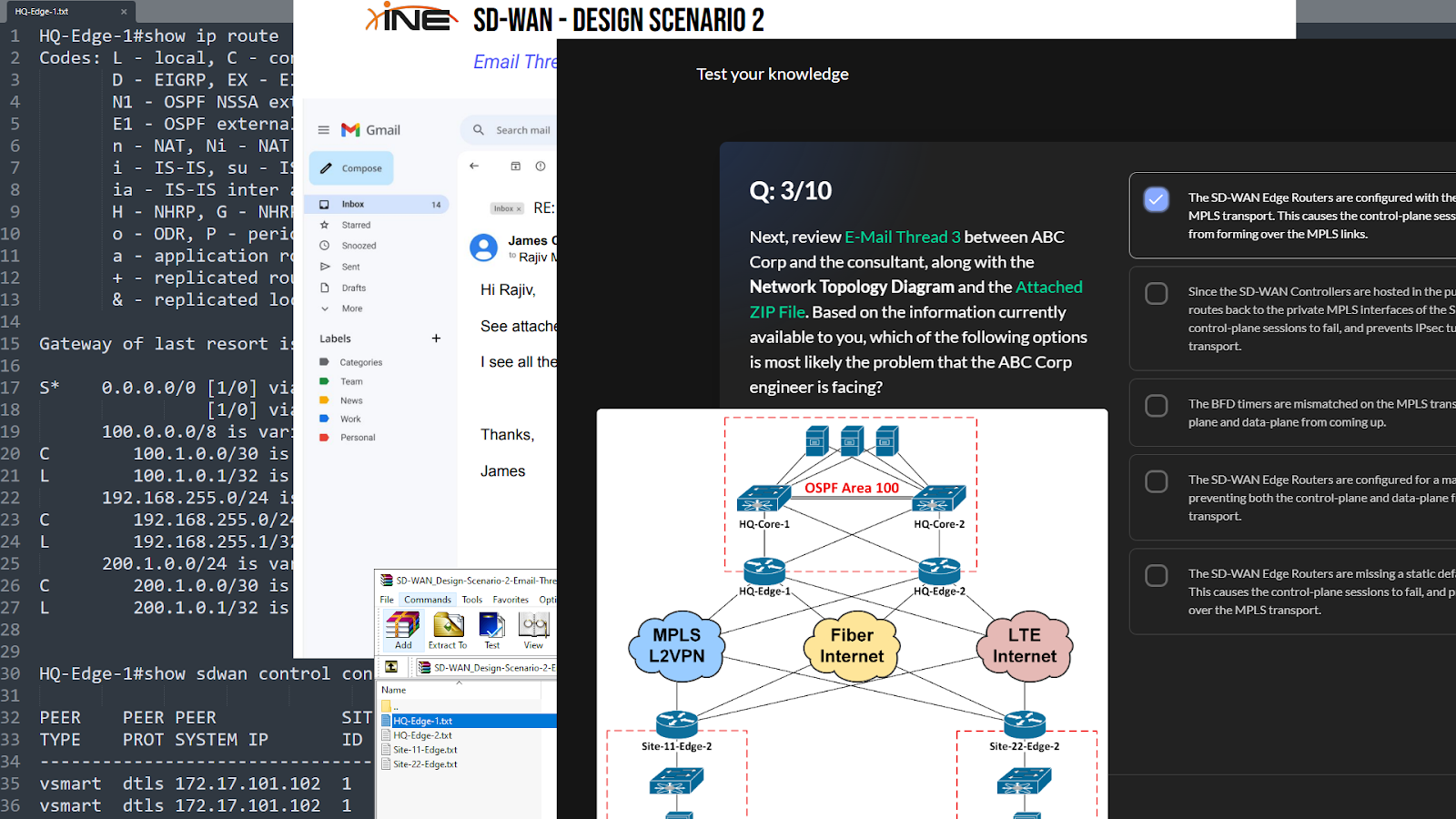Open Gmail hamburger main menu
Viewport: 1456px width, 819px height.
[x=323, y=130]
